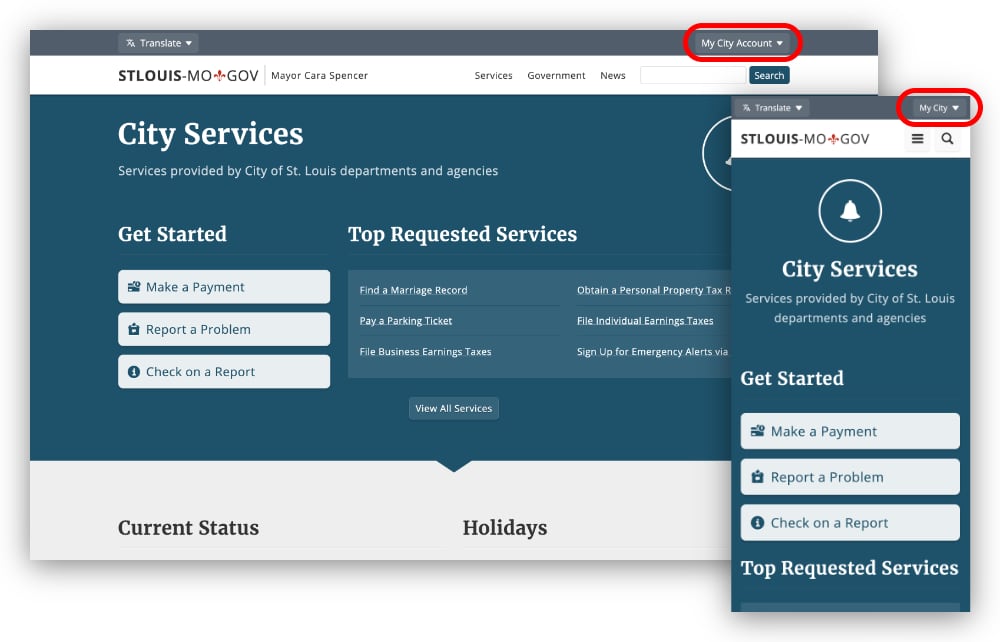
Task: Click Holidays heading
Action: click(x=504, y=528)
